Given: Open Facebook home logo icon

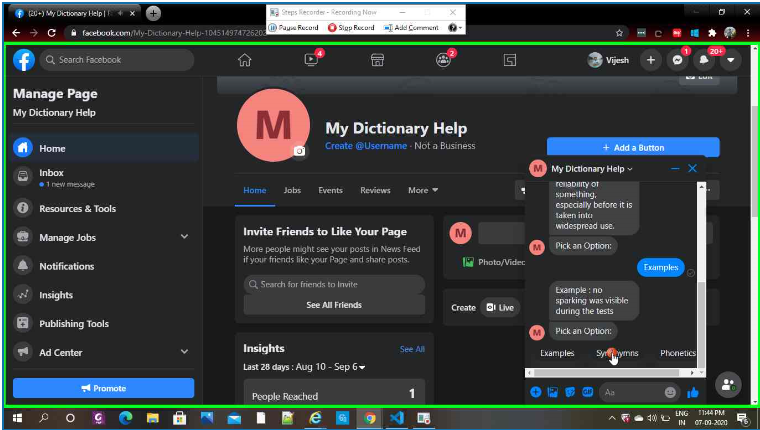Looking at the screenshot, I should (24, 60).
